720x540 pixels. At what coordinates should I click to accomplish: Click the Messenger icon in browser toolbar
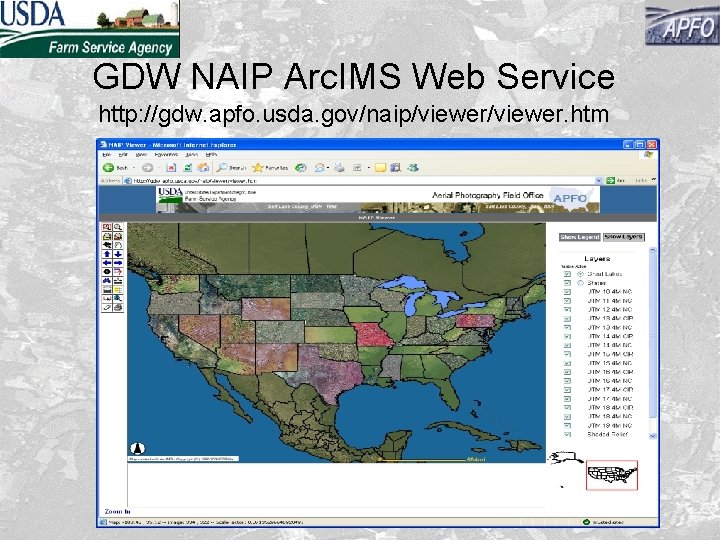pyautogui.click(x=413, y=168)
